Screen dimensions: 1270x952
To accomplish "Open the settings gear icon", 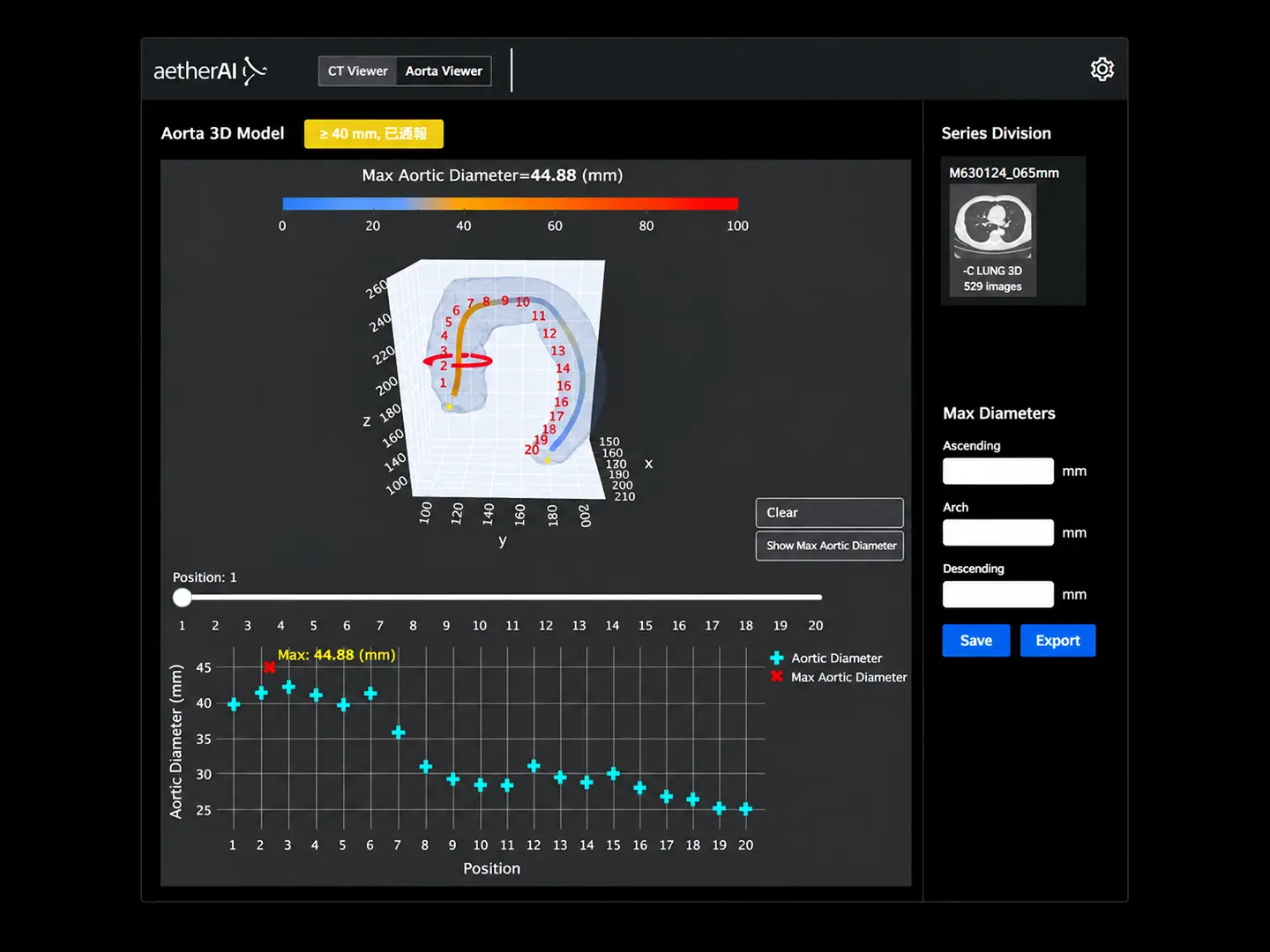I will click(x=1102, y=70).
